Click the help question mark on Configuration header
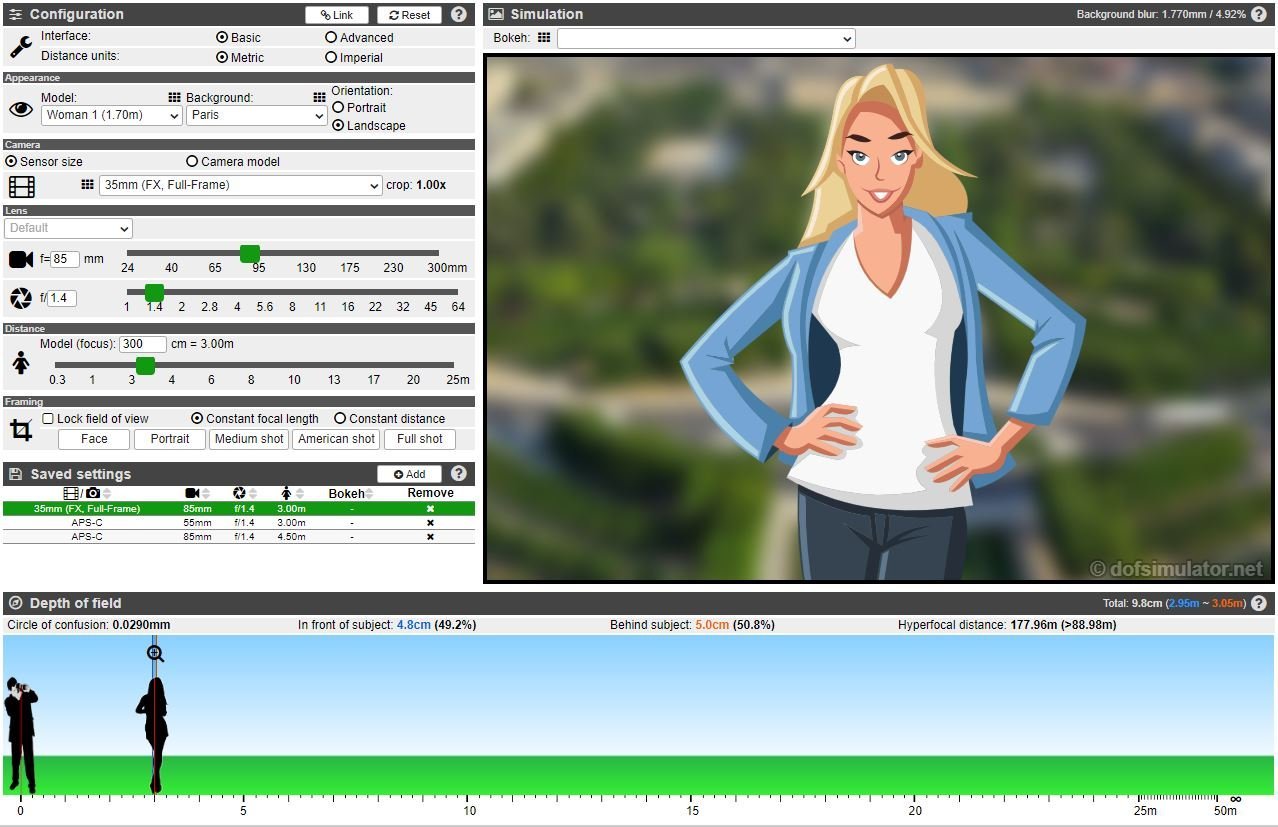The width and height of the screenshot is (1278, 827). (458, 14)
